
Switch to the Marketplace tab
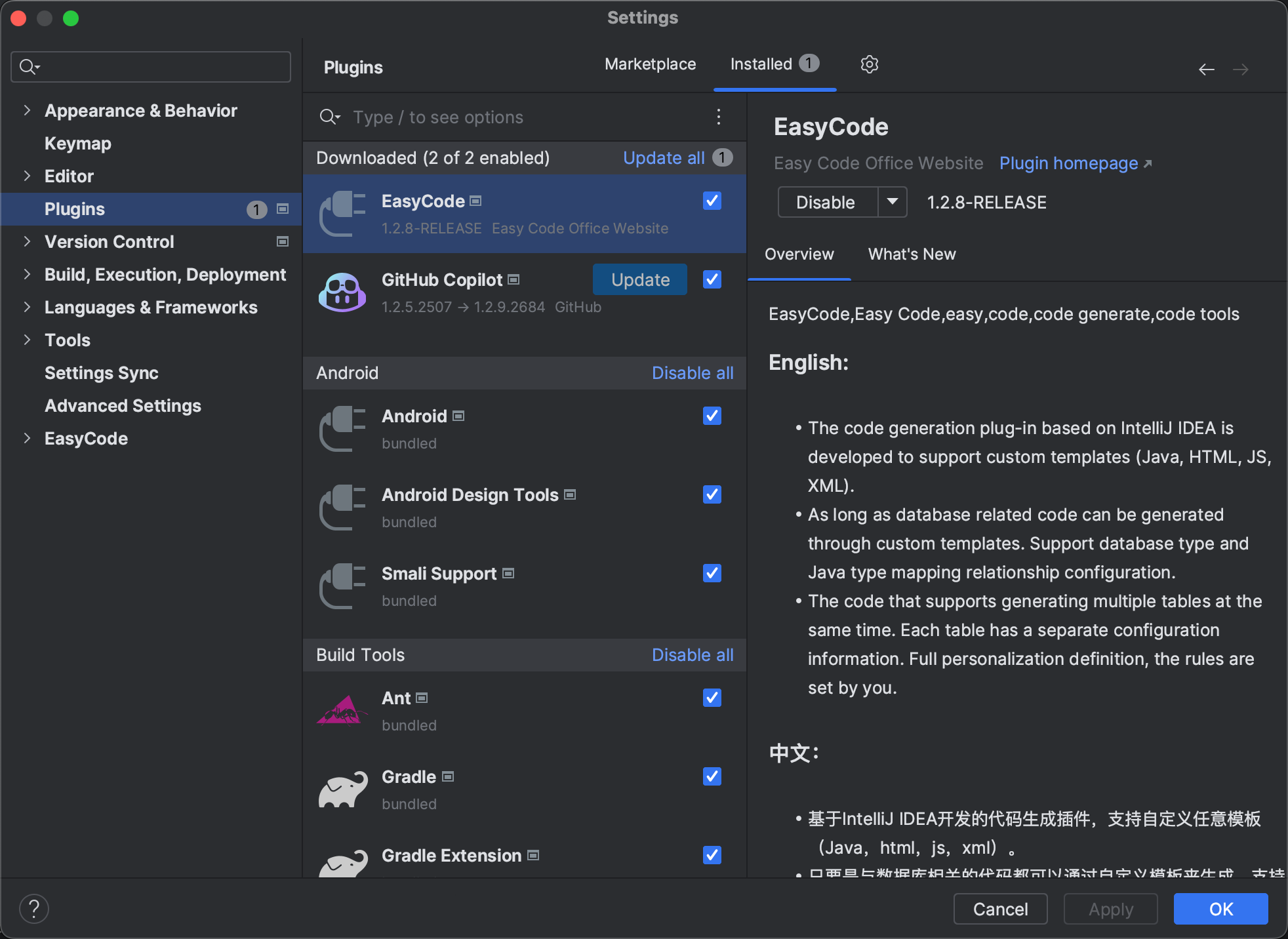click(650, 64)
